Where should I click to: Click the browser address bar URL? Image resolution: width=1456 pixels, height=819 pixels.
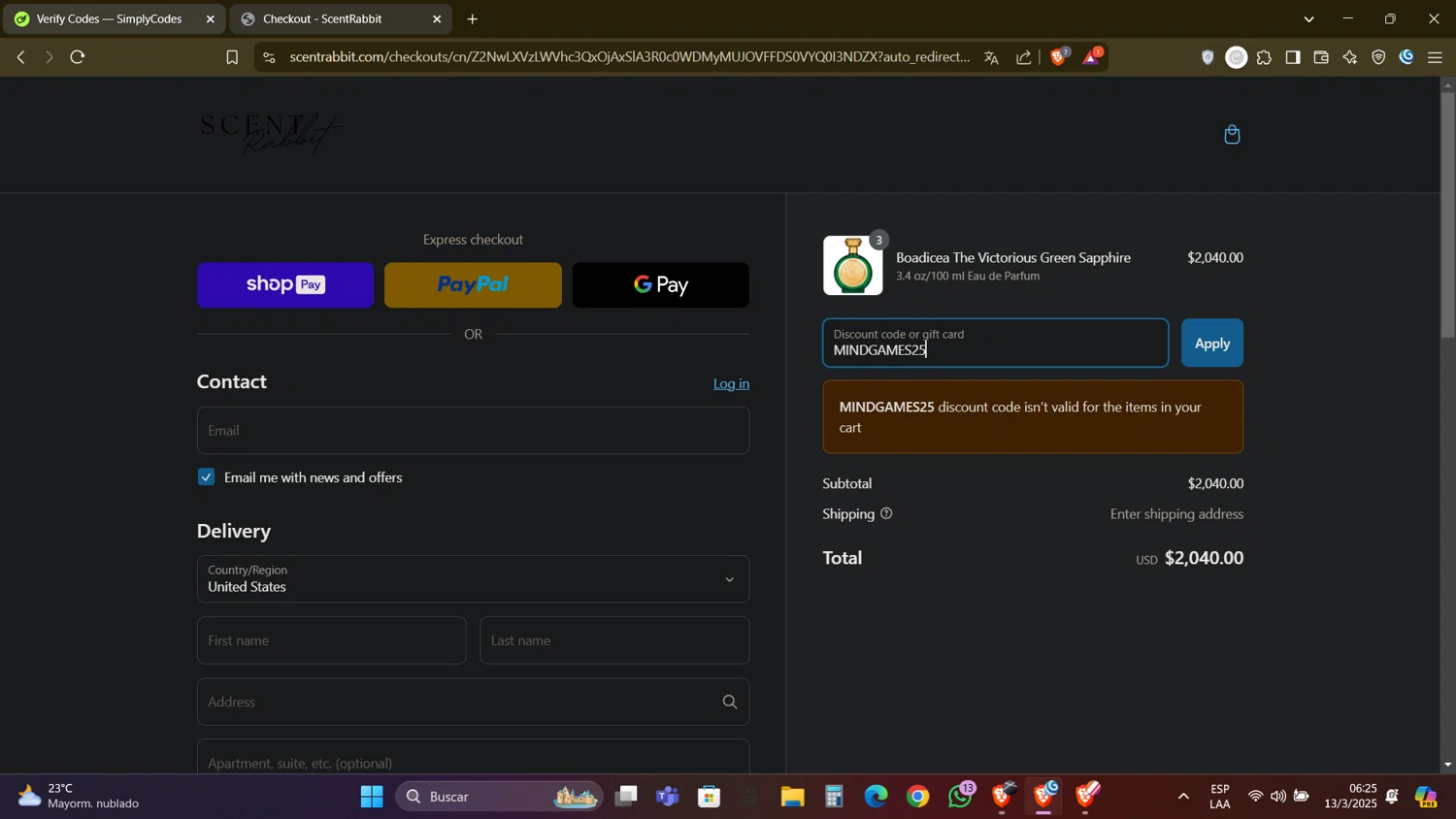pos(629,57)
